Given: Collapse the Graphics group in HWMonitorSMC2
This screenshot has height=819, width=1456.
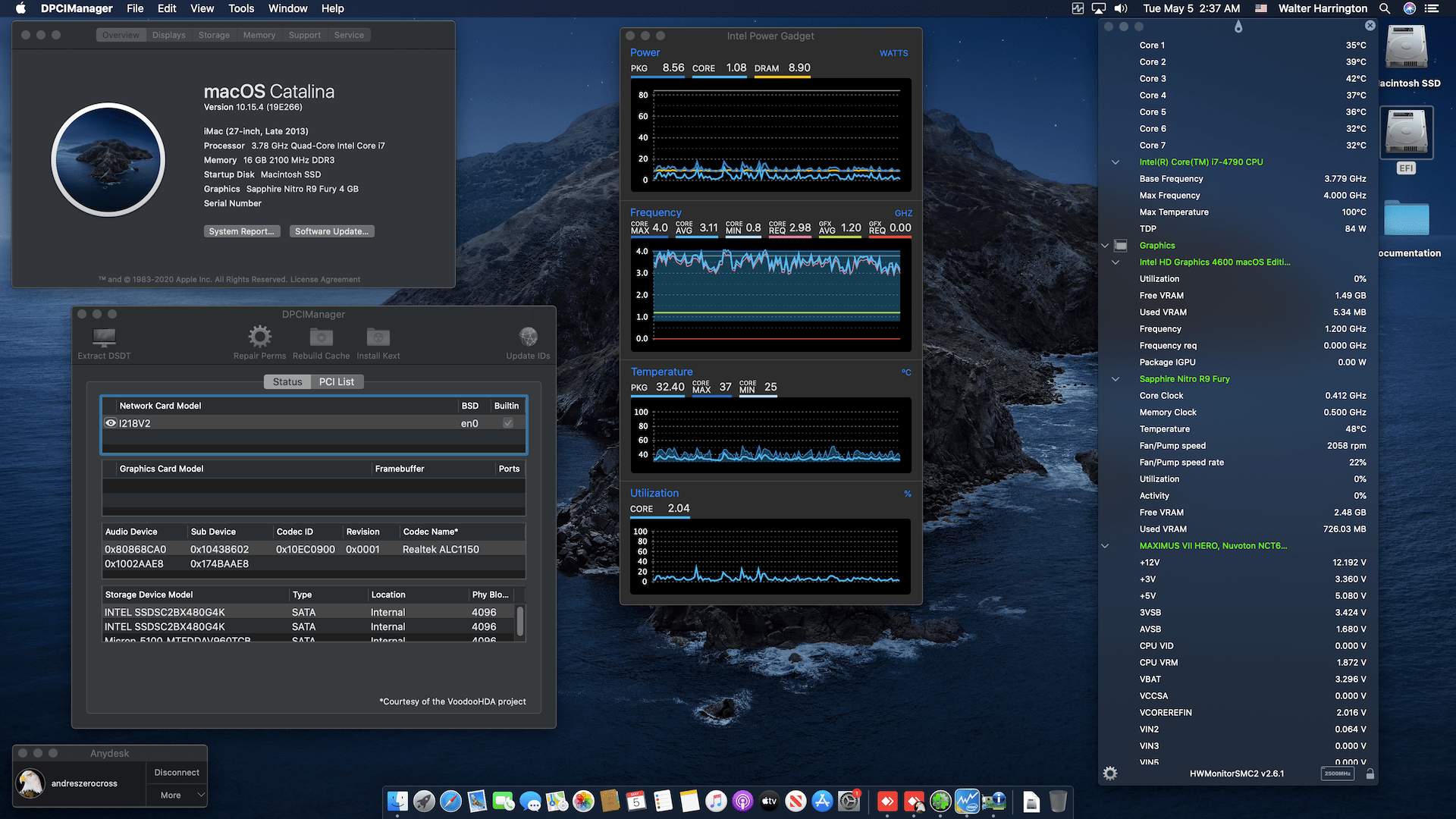Looking at the screenshot, I should [1105, 246].
